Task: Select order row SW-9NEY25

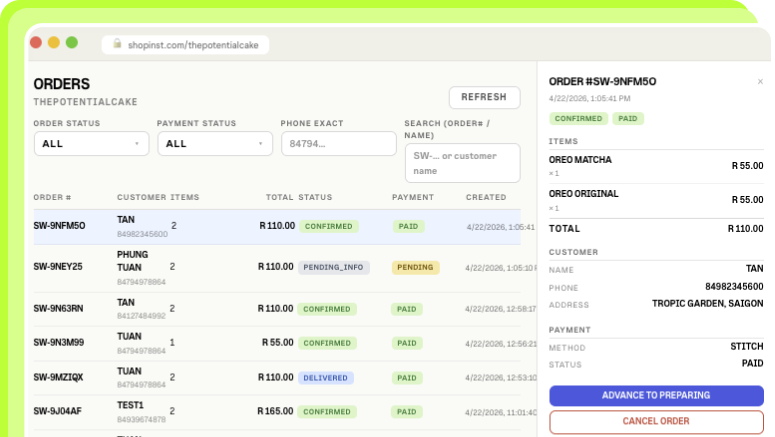Action: (x=277, y=268)
